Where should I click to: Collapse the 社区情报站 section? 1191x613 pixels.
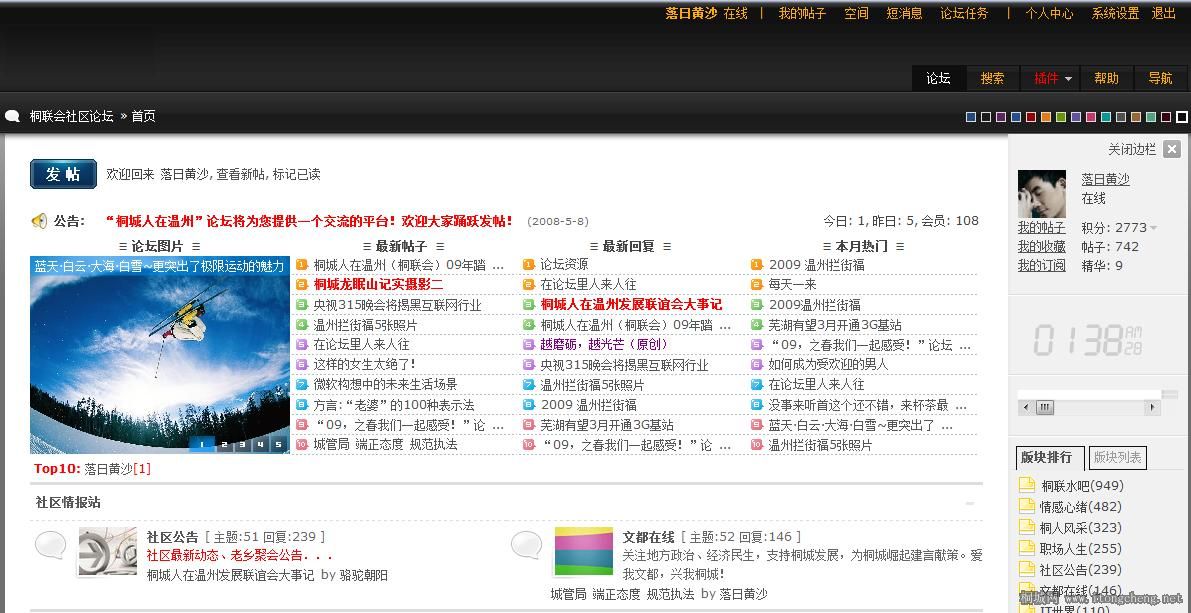[x=969, y=503]
